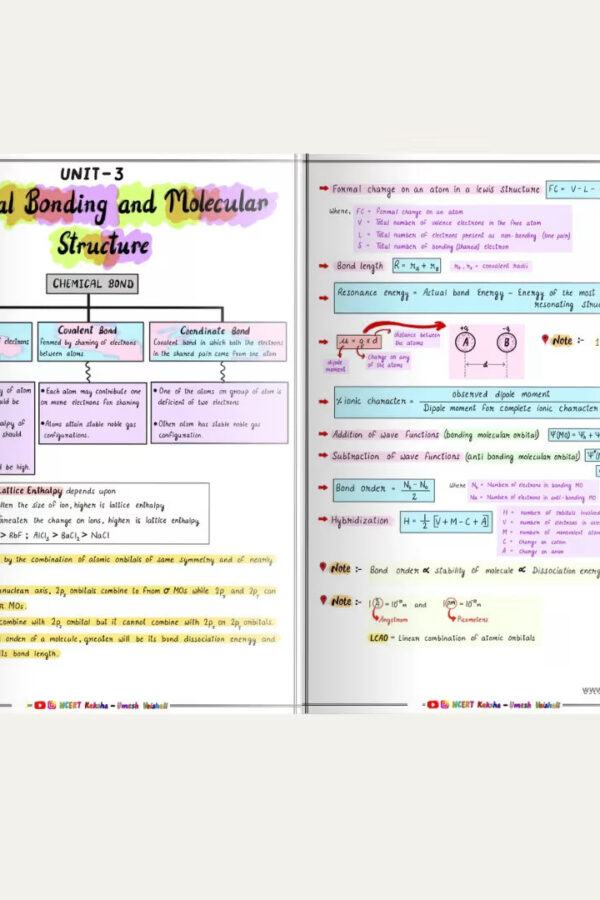Viewport: 600px width, 900px height.
Task: Click the 'Covalent Bond' box title
Action: [x=87, y=330]
